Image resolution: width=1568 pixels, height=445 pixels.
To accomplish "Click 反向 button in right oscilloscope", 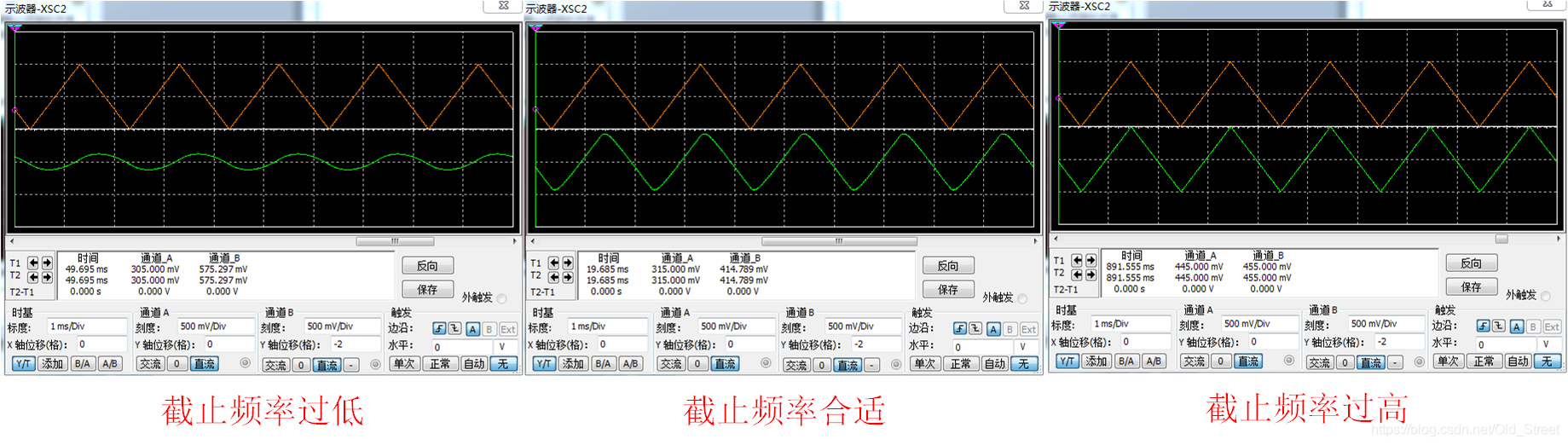I will pos(1472,263).
